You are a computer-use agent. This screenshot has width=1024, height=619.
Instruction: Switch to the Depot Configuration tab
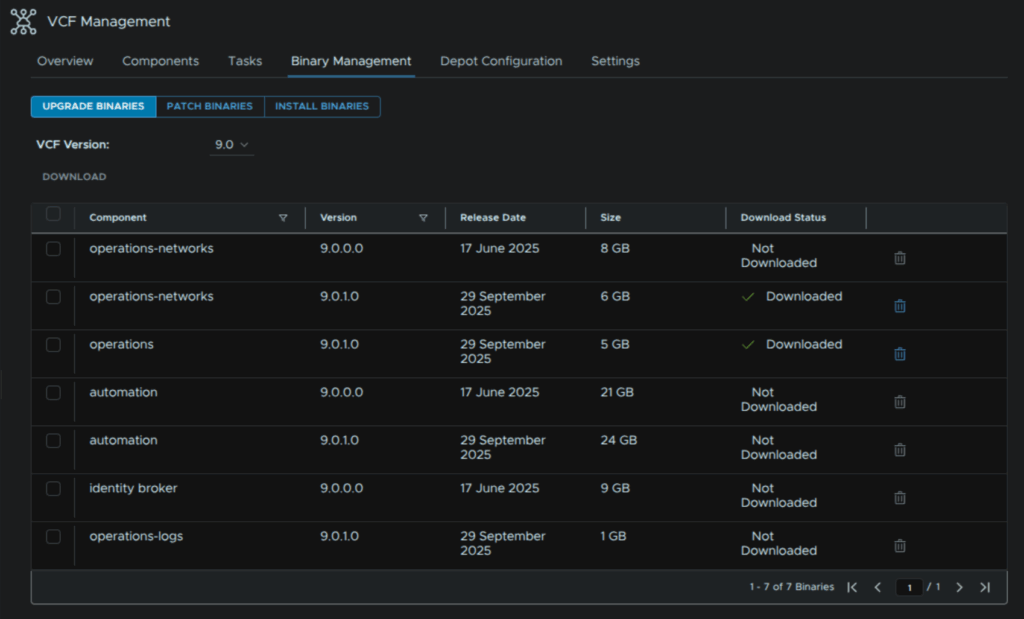pyautogui.click(x=501, y=61)
